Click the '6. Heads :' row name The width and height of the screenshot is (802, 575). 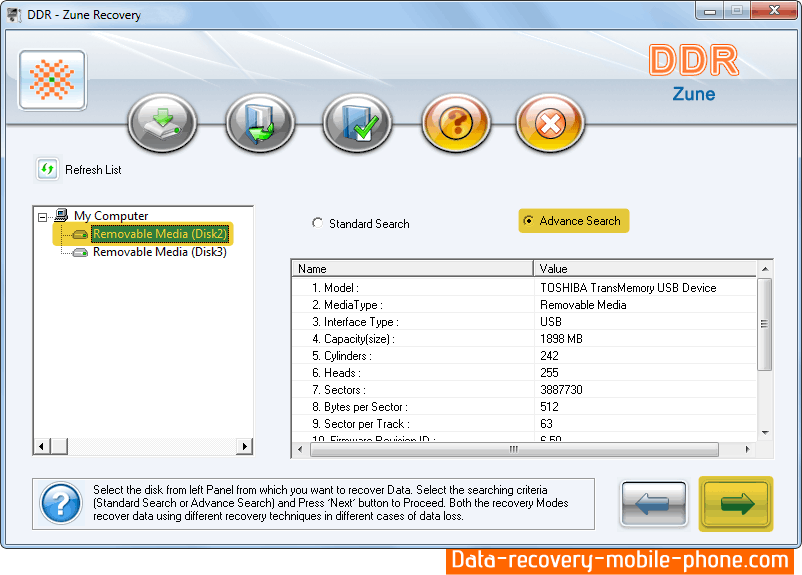(x=336, y=372)
